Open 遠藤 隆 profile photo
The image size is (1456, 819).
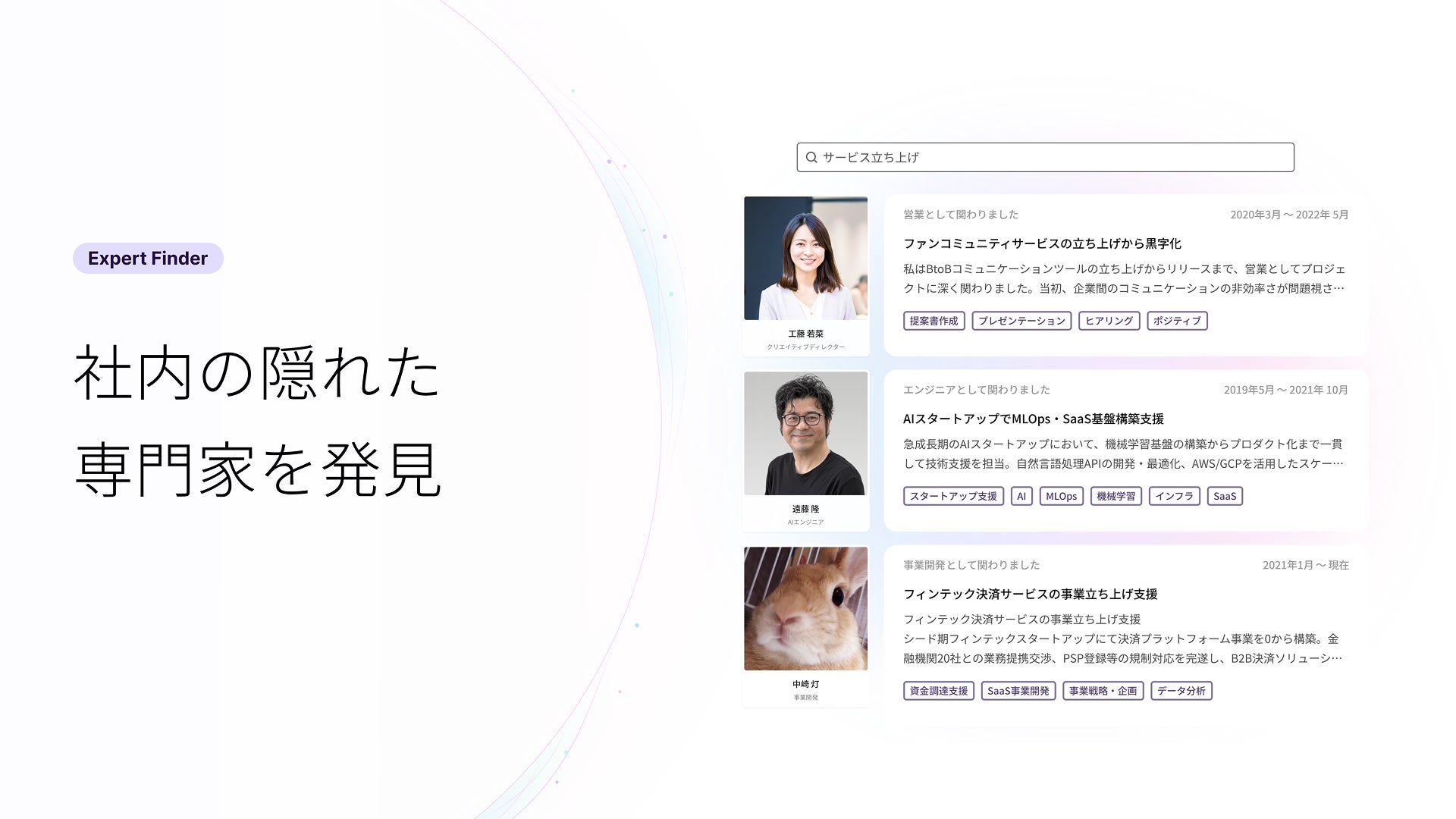[805, 433]
